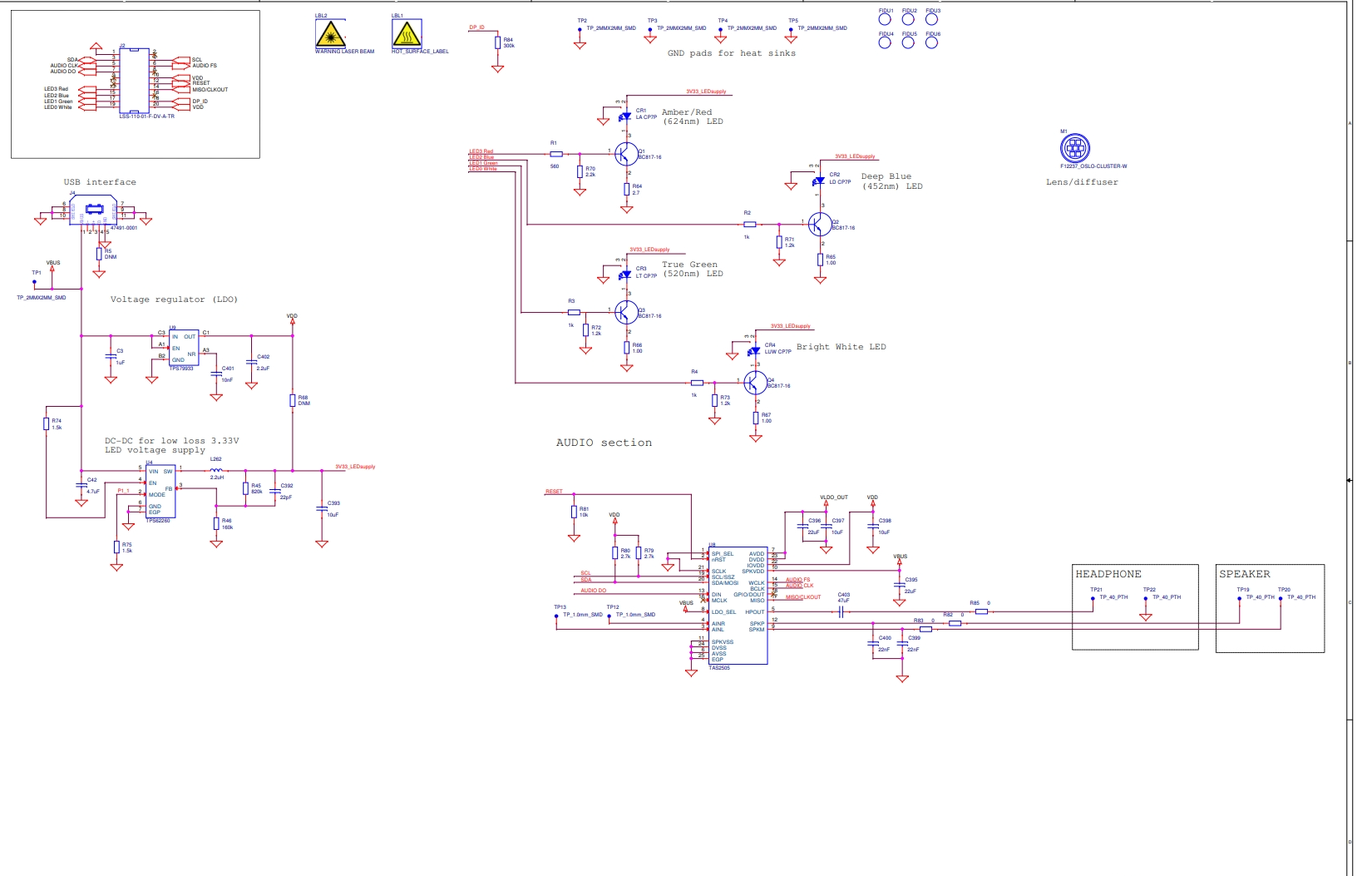This screenshot has height=876, width=1372.
Task: Select the "AUDIO section" heading
Action: (x=604, y=443)
